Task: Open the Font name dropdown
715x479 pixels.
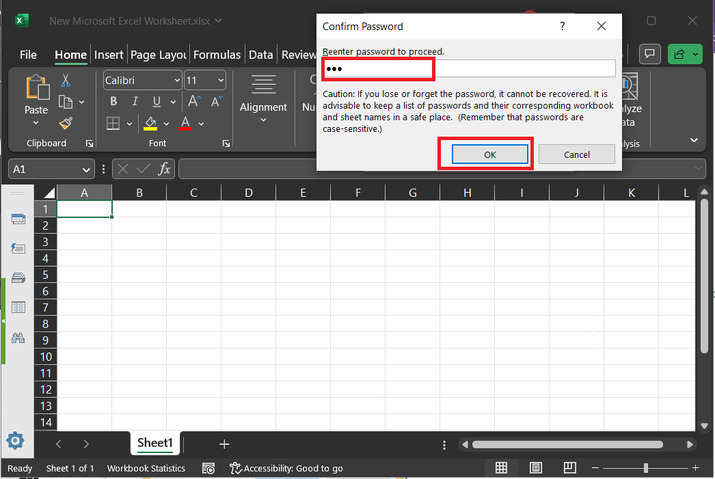Action: click(x=177, y=81)
